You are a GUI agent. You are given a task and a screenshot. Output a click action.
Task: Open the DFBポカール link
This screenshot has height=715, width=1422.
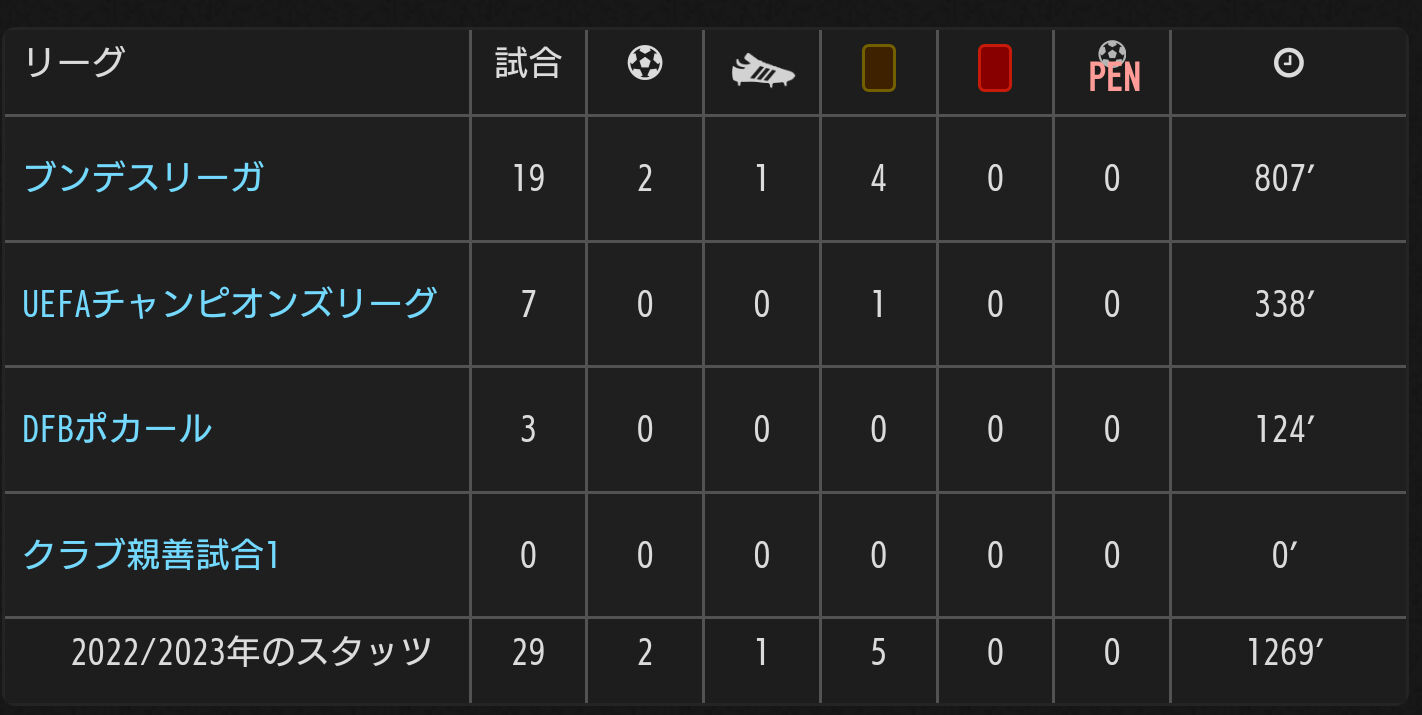point(117,429)
